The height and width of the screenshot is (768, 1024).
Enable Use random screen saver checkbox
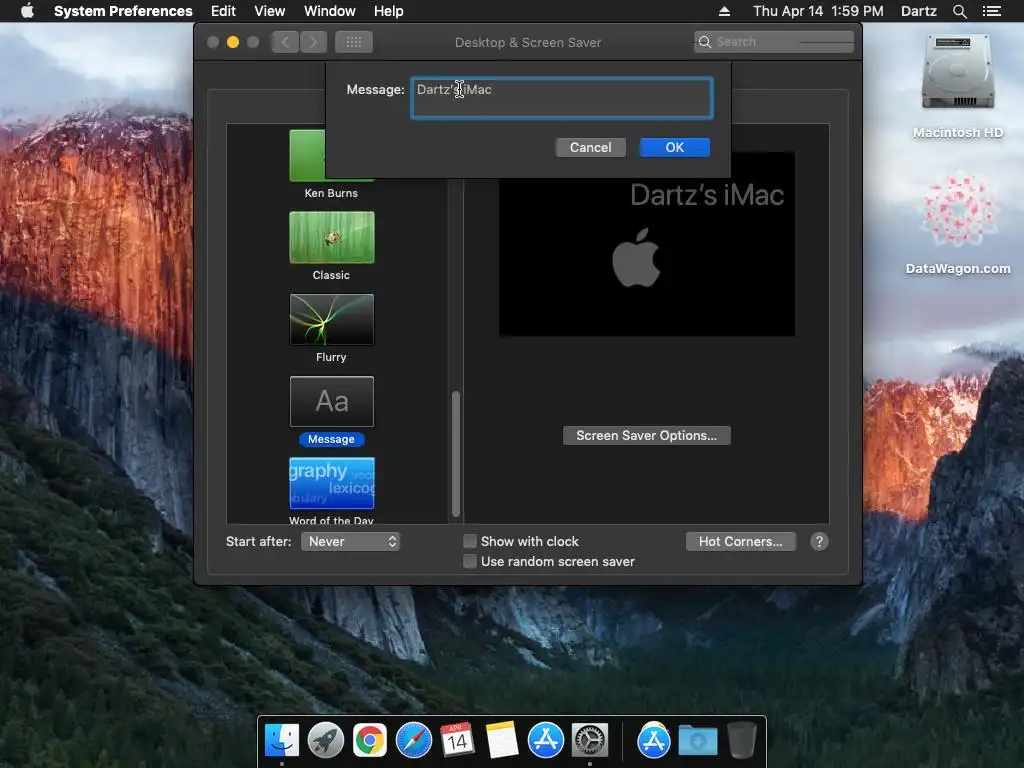click(470, 562)
